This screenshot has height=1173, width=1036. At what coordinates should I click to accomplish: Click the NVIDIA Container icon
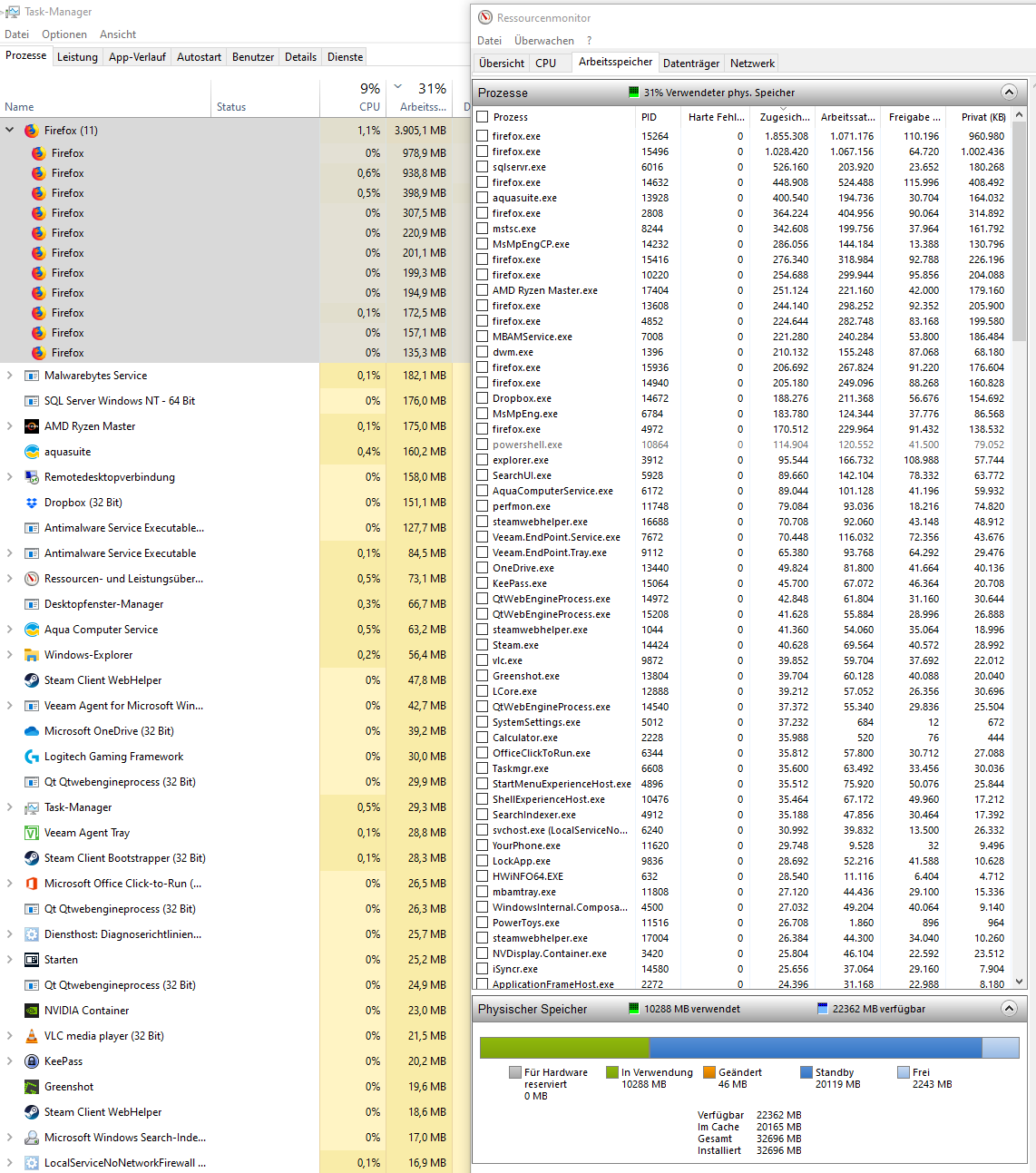(32, 1011)
